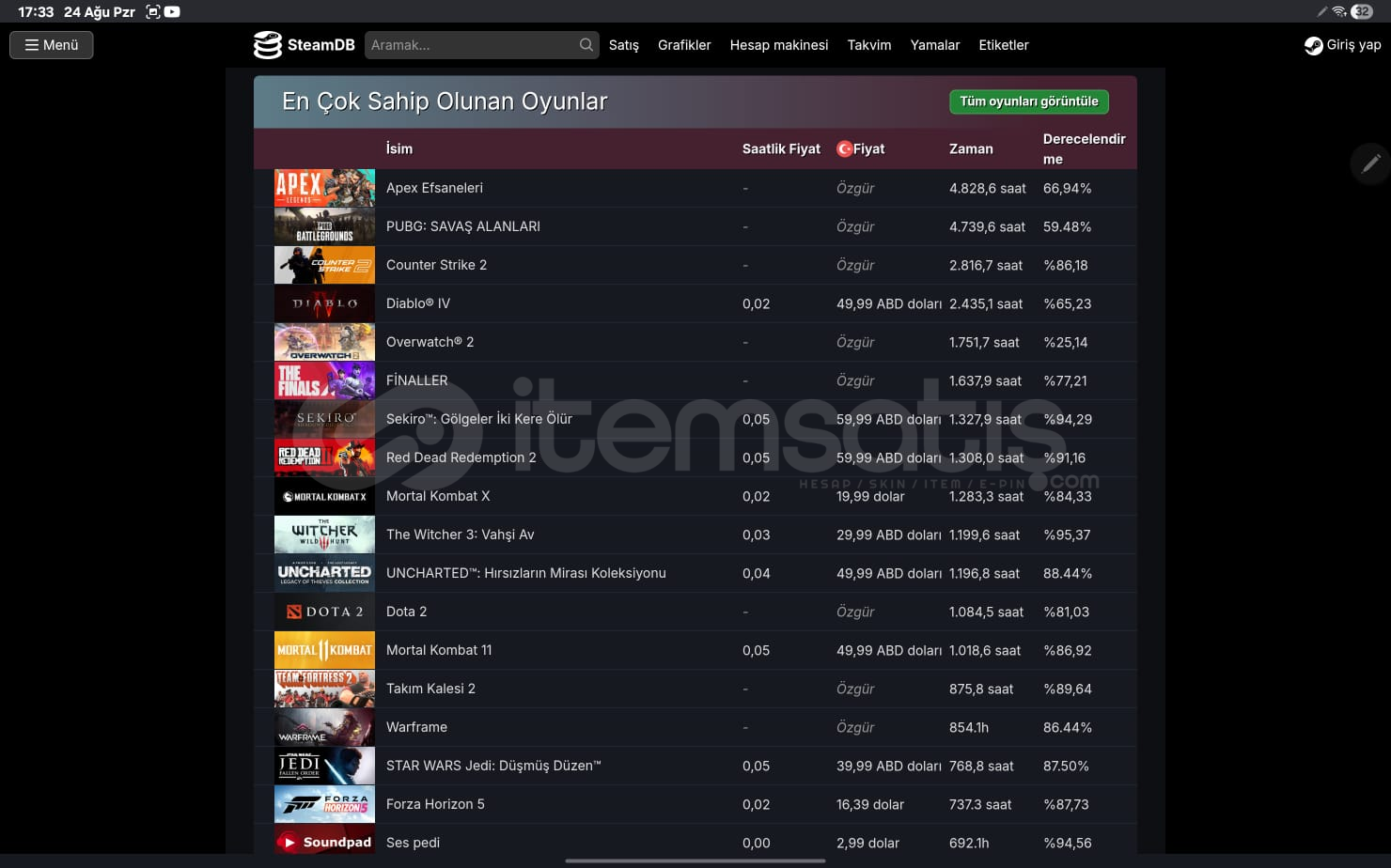Click the Takım Kalesi 2 name link
1391x868 pixels.
(x=430, y=689)
